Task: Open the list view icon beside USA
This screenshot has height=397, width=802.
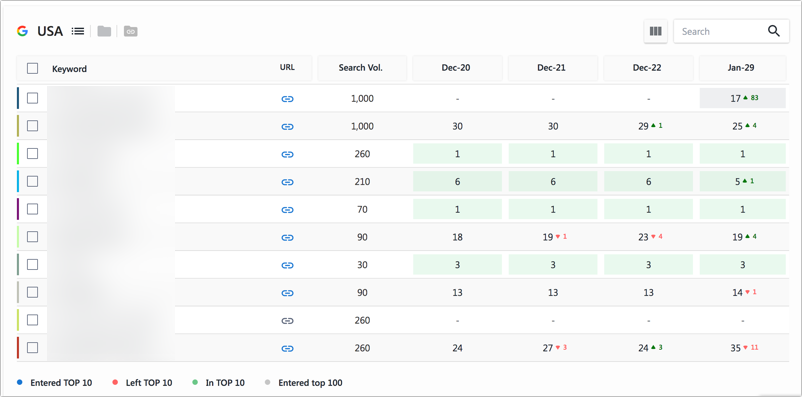Action: click(x=78, y=31)
